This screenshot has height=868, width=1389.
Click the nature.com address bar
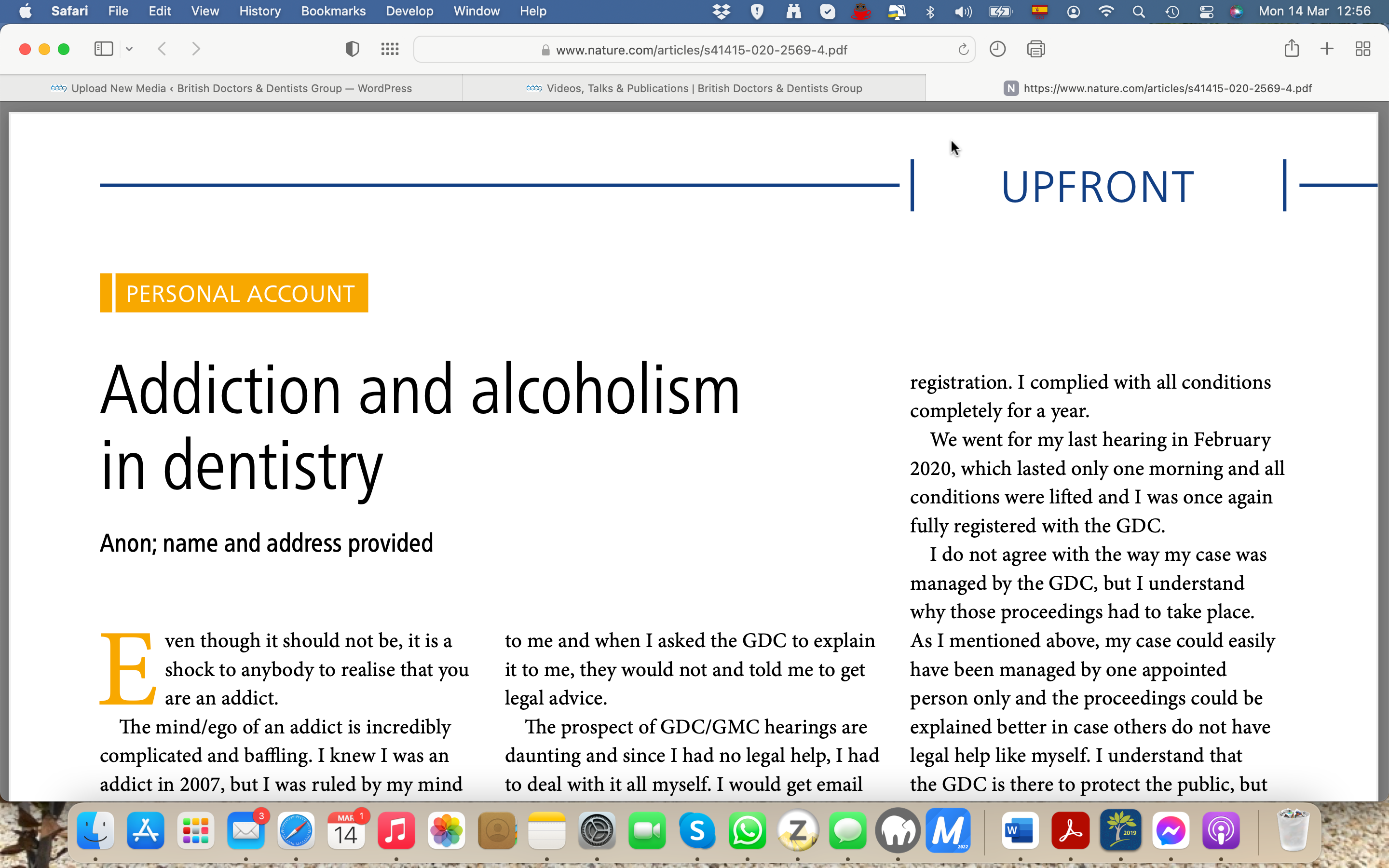click(694, 50)
